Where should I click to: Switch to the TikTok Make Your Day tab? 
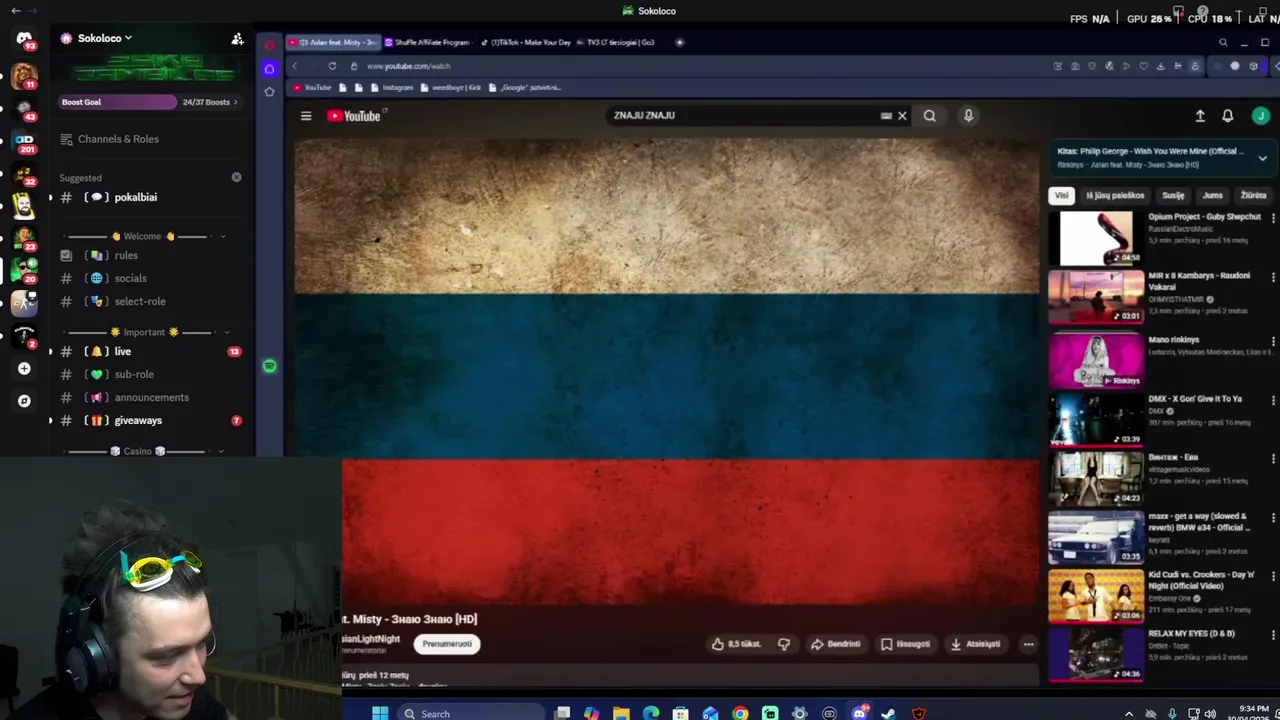click(525, 42)
